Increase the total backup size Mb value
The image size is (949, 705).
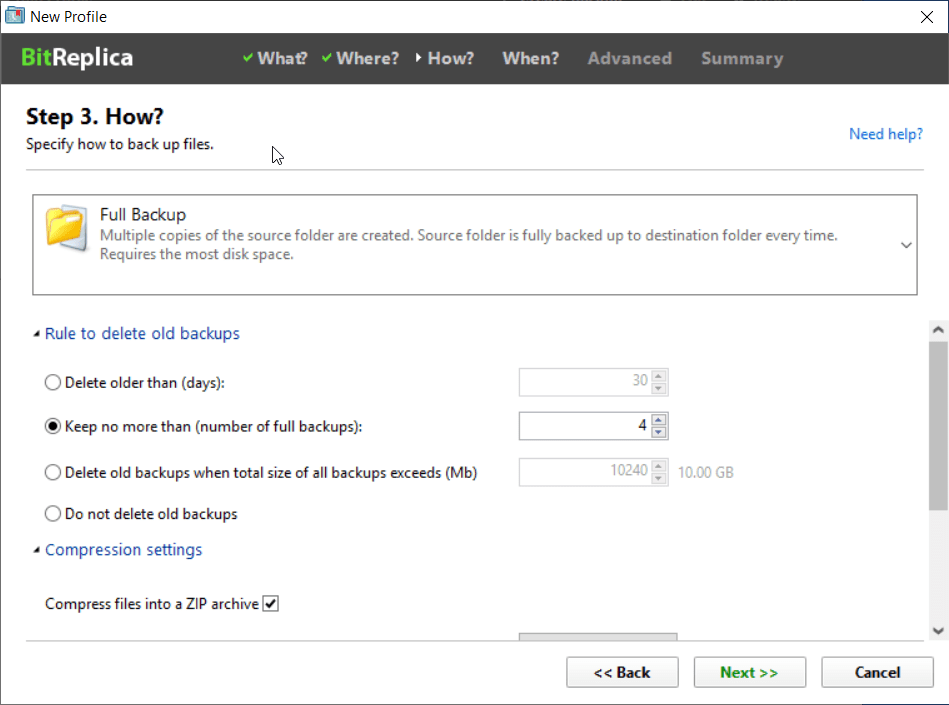[x=659, y=465]
